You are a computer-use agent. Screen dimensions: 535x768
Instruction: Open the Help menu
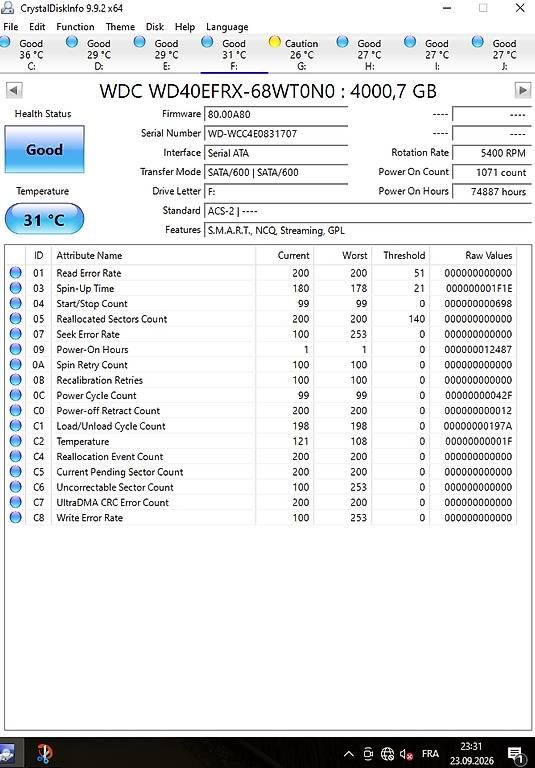click(185, 27)
